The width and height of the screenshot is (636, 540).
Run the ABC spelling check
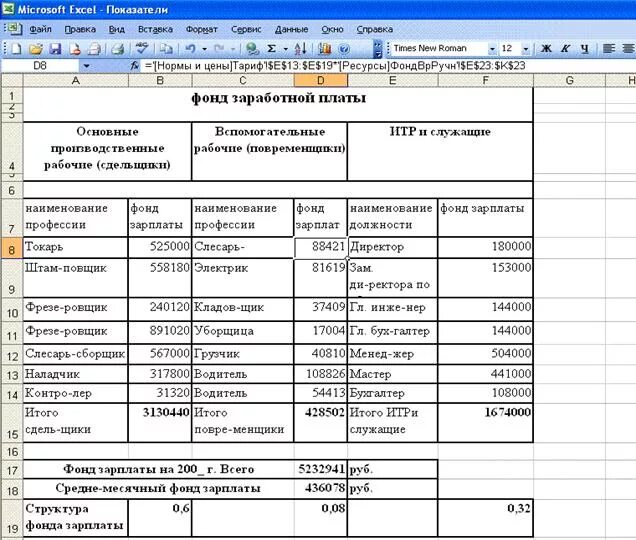[x=142, y=49]
